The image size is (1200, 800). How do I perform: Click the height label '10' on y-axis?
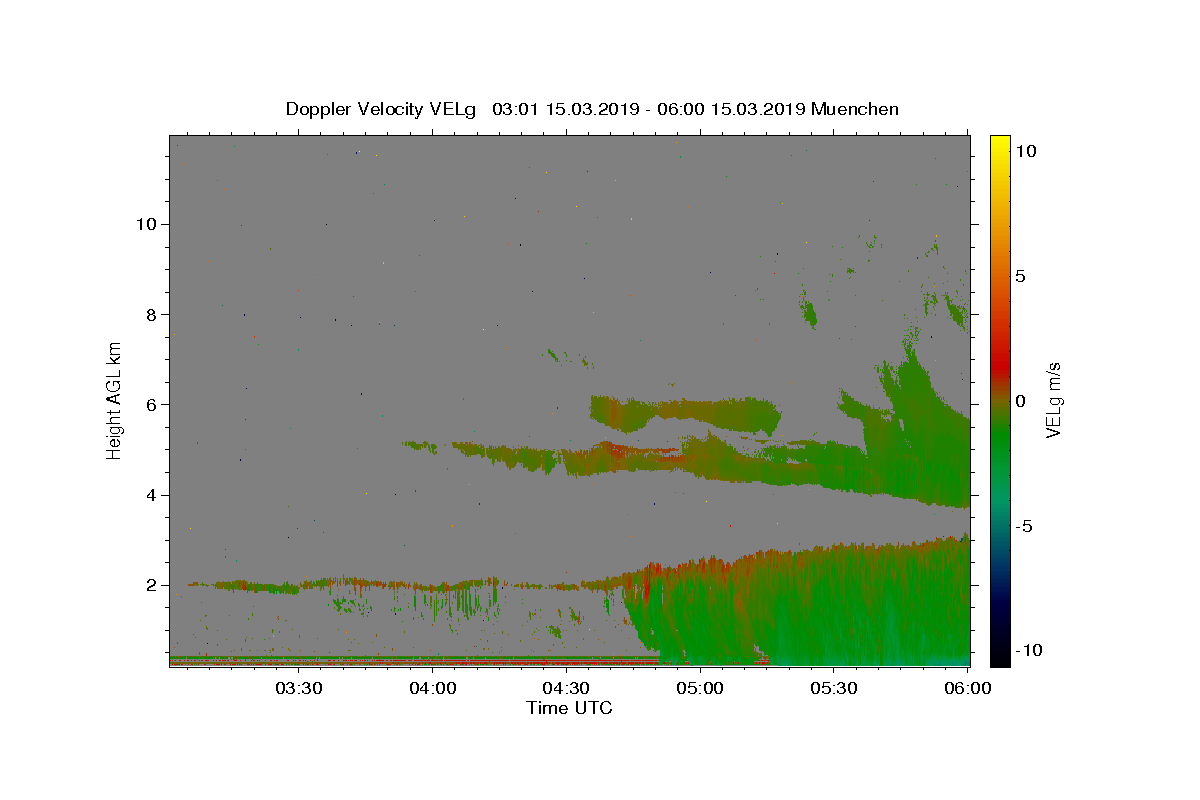tap(147, 223)
